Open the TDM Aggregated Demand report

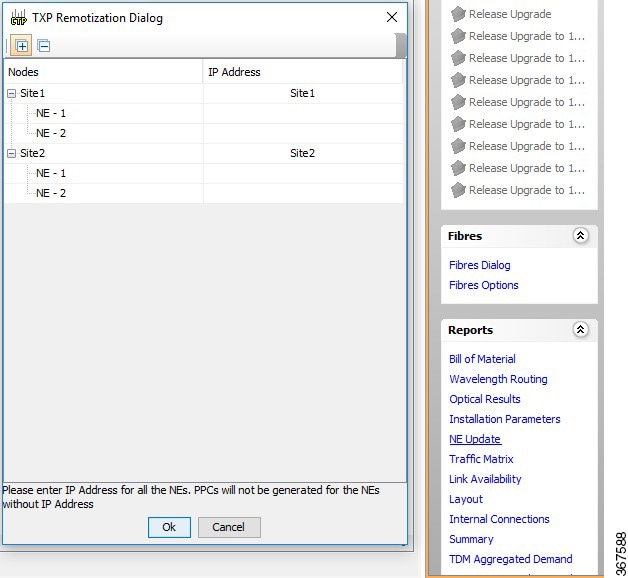(x=511, y=559)
